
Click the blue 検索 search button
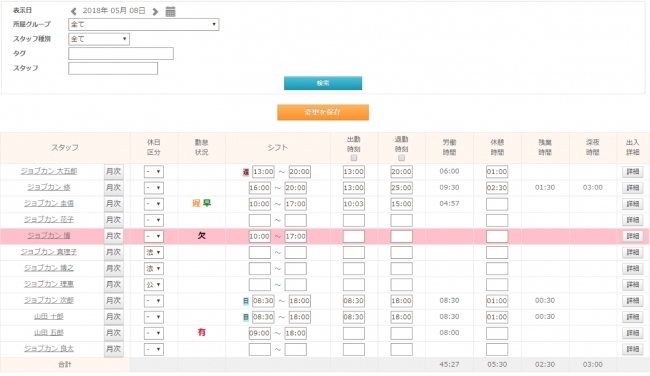click(323, 83)
